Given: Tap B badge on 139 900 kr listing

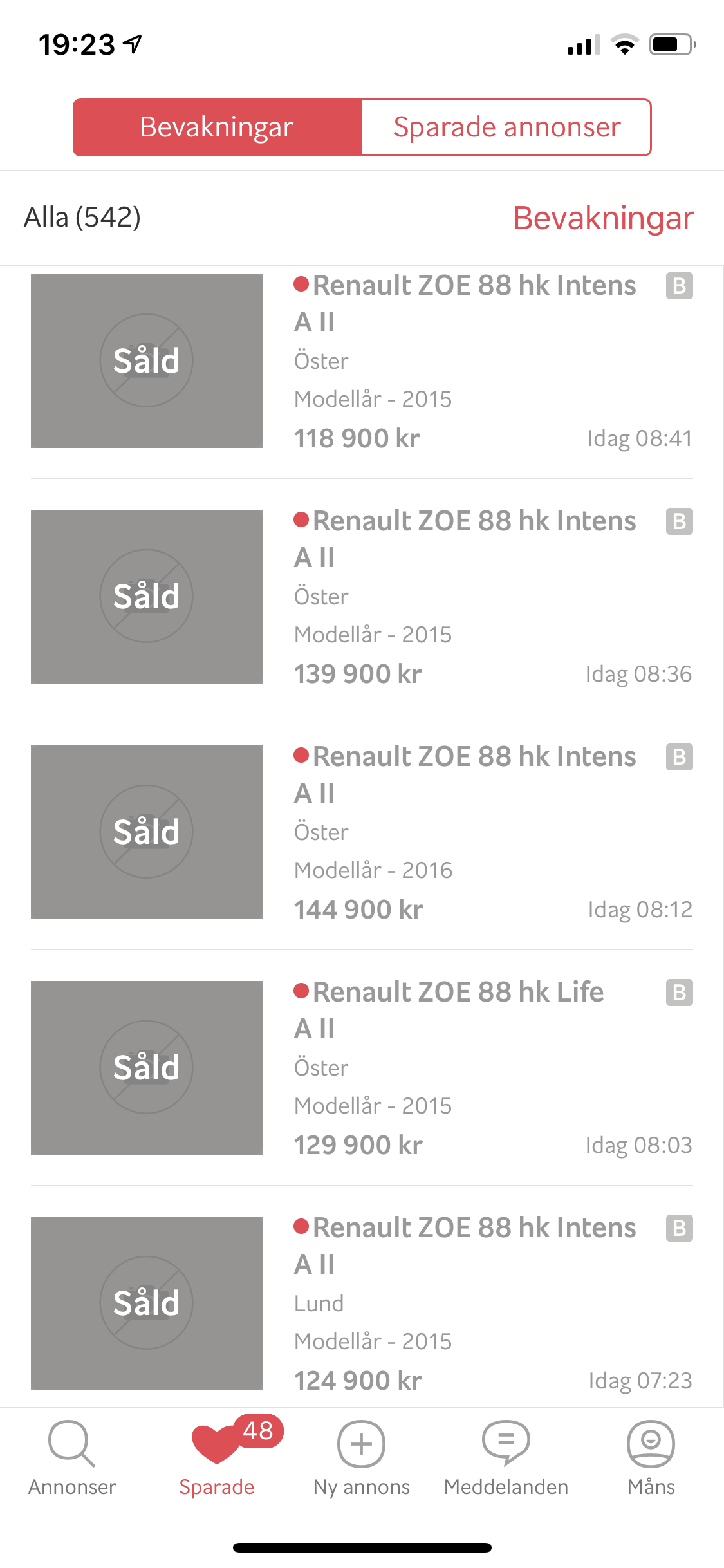Looking at the screenshot, I should click(679, 521).
